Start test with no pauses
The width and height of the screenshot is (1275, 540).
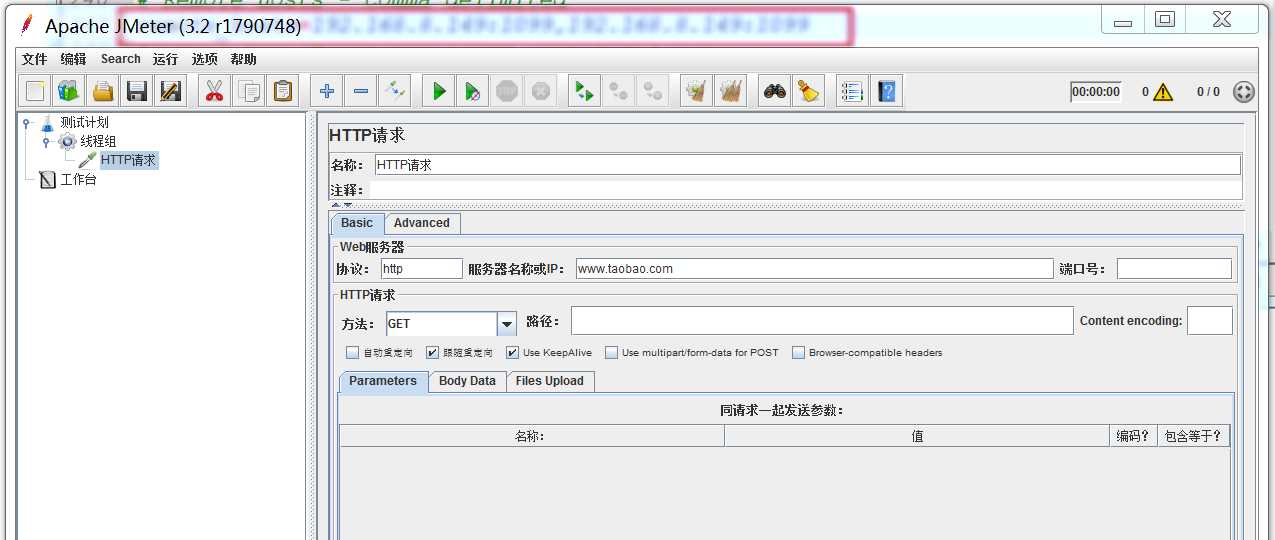tap(473, 92)
